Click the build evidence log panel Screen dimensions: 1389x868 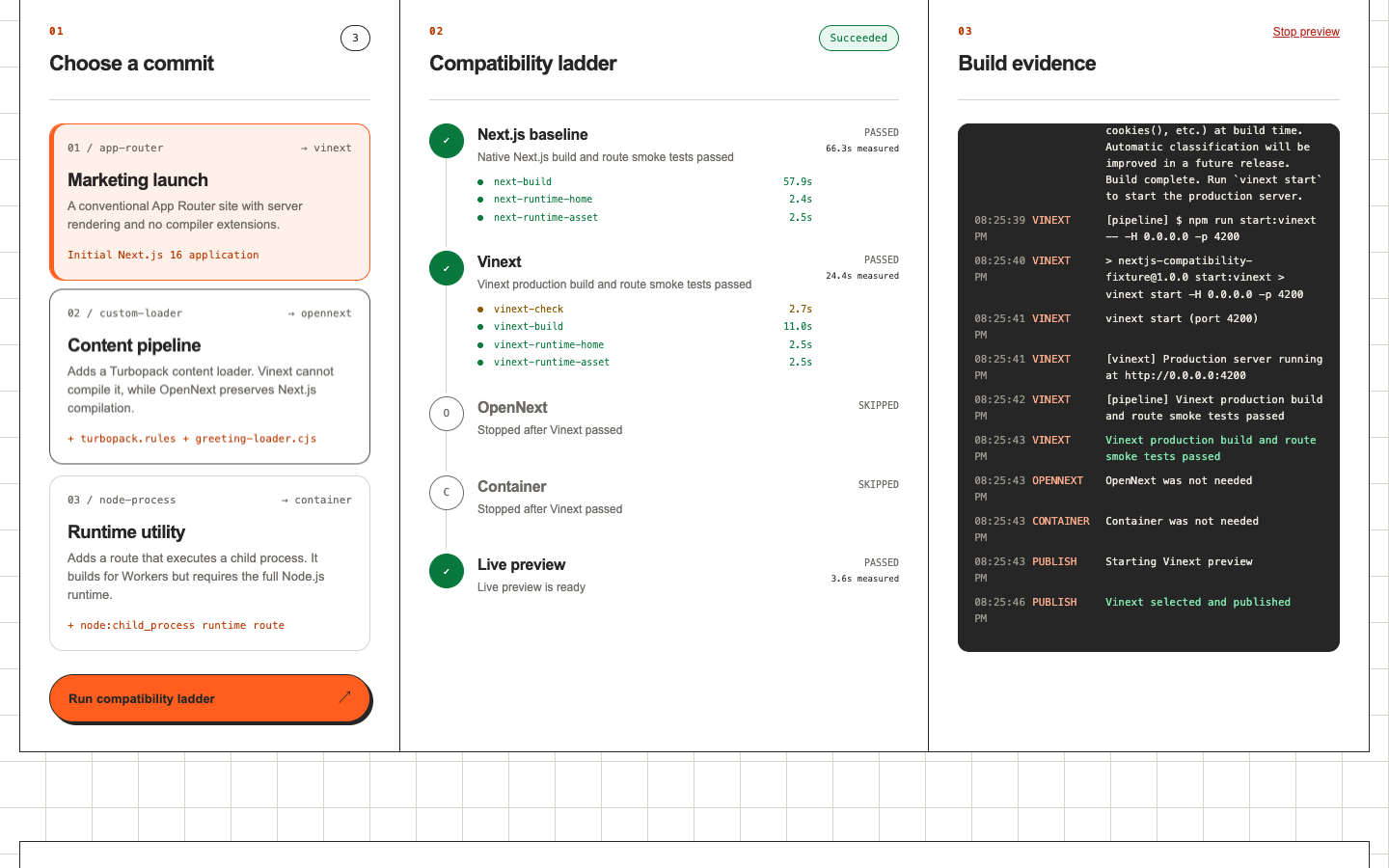pyautogui.click(x=1149, y=388)
